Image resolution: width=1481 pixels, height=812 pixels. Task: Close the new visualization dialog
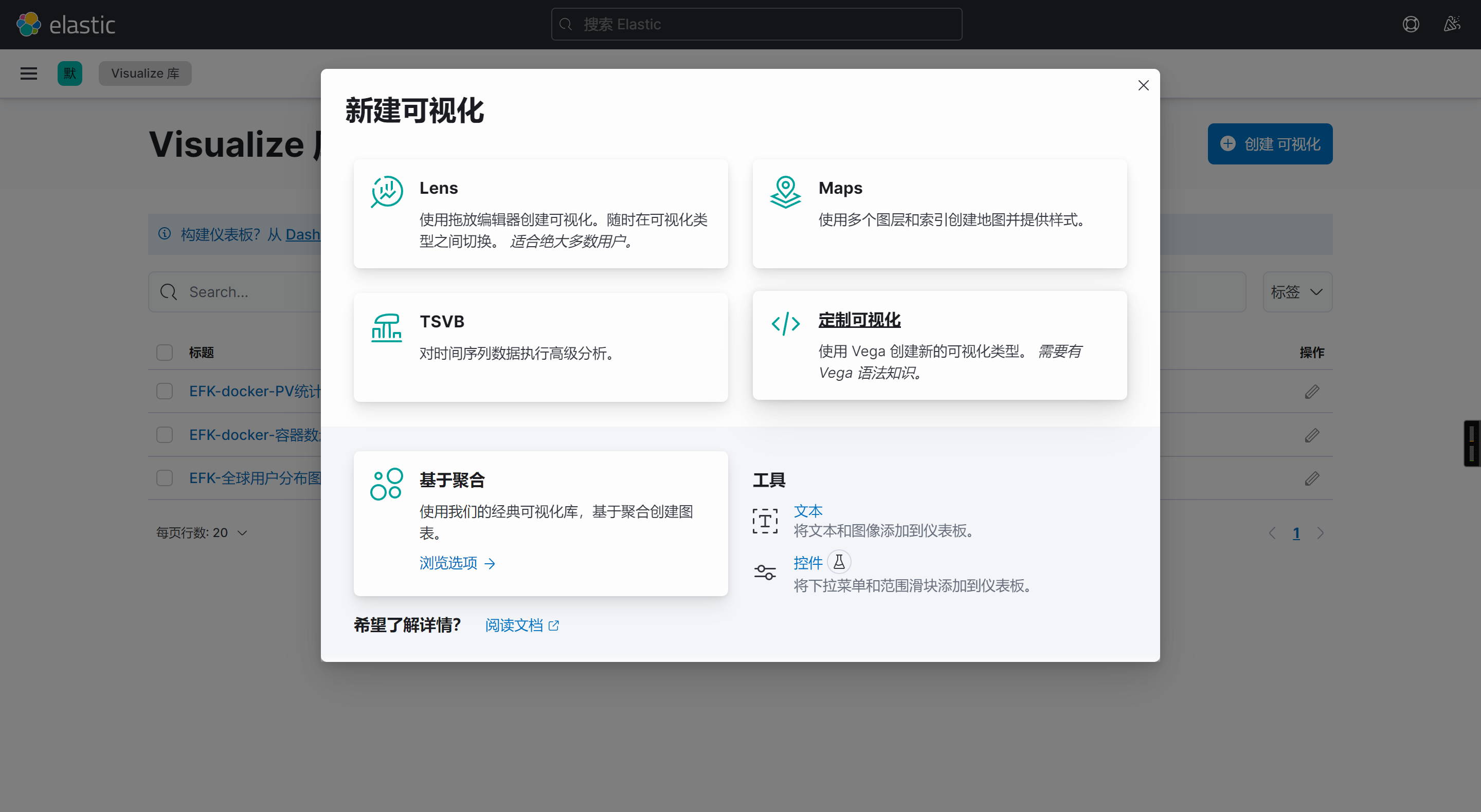click(1143, 86)
